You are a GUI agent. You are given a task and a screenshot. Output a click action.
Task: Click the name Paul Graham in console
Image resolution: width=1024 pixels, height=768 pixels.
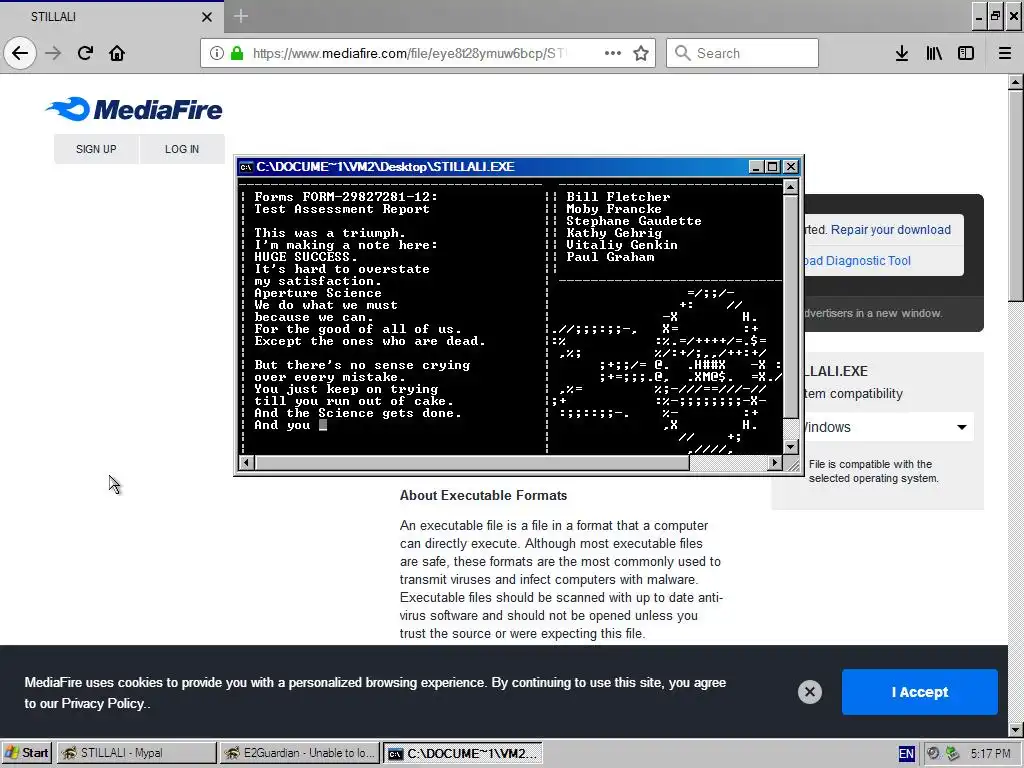[x=610, y=257]
